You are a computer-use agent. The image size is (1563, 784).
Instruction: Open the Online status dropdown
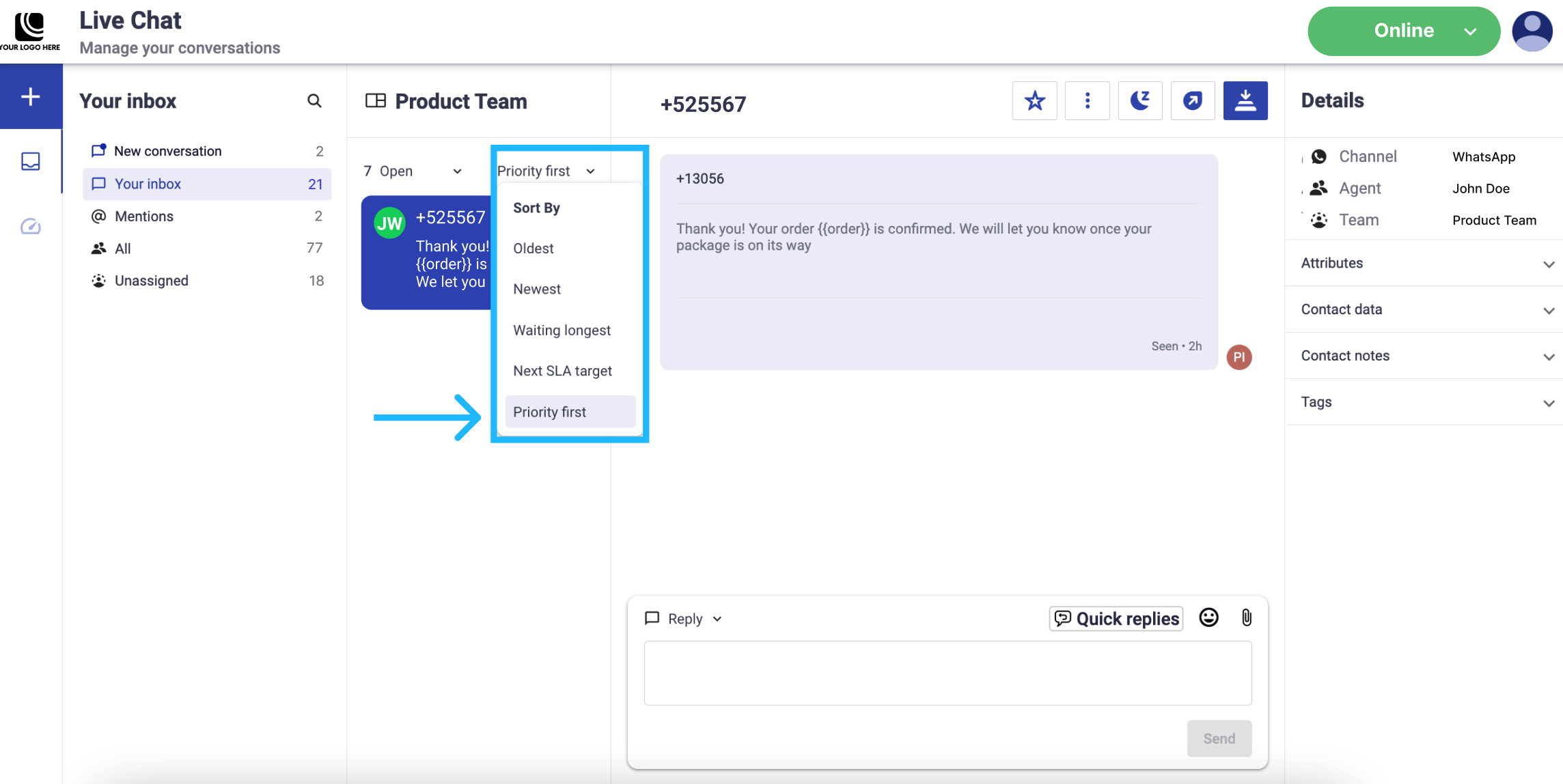[x=1403, y=31]
